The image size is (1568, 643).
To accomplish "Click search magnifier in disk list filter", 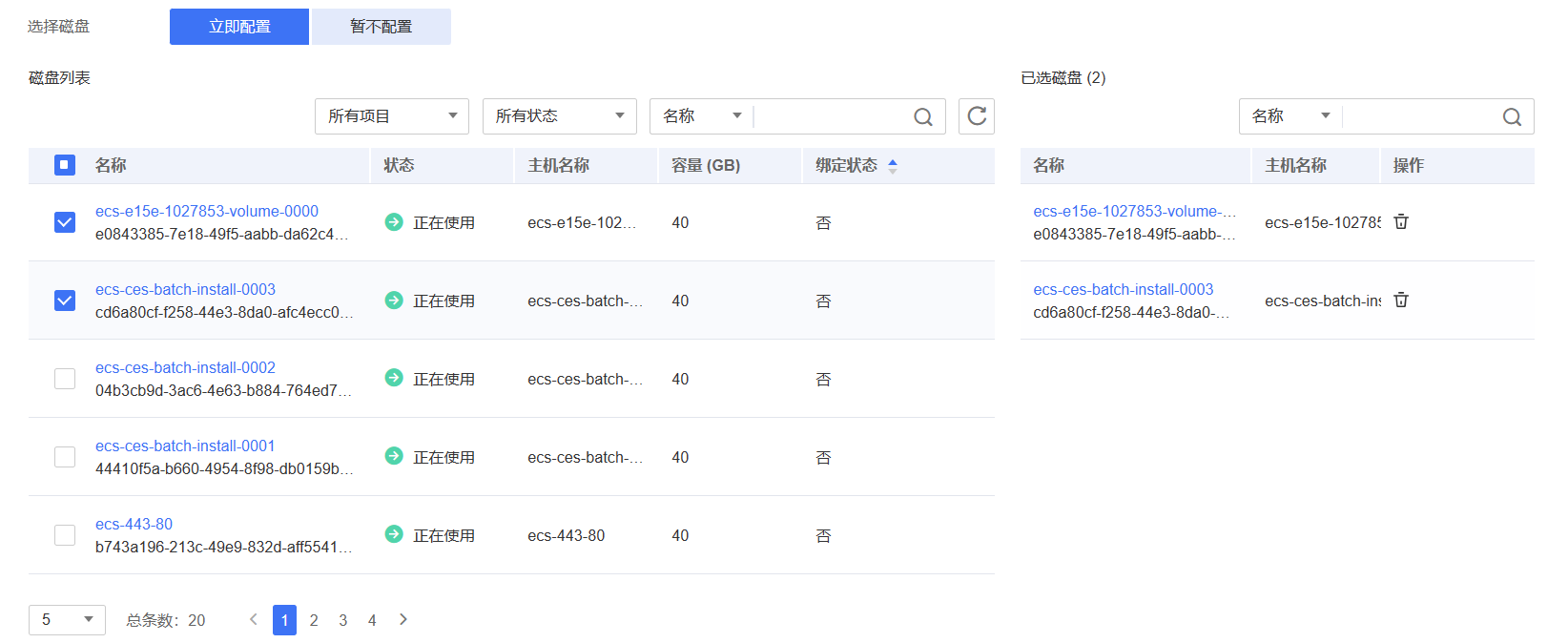I will (922, 116).
